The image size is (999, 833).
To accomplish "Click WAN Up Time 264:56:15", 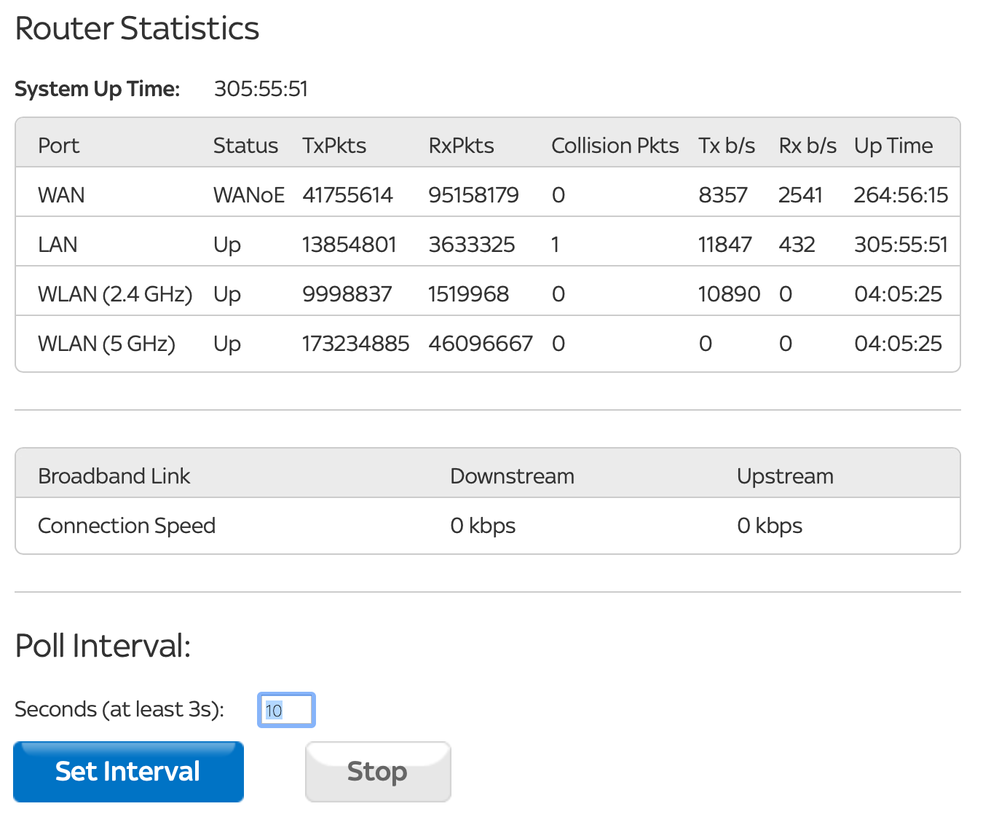I will tap(900, 195).
